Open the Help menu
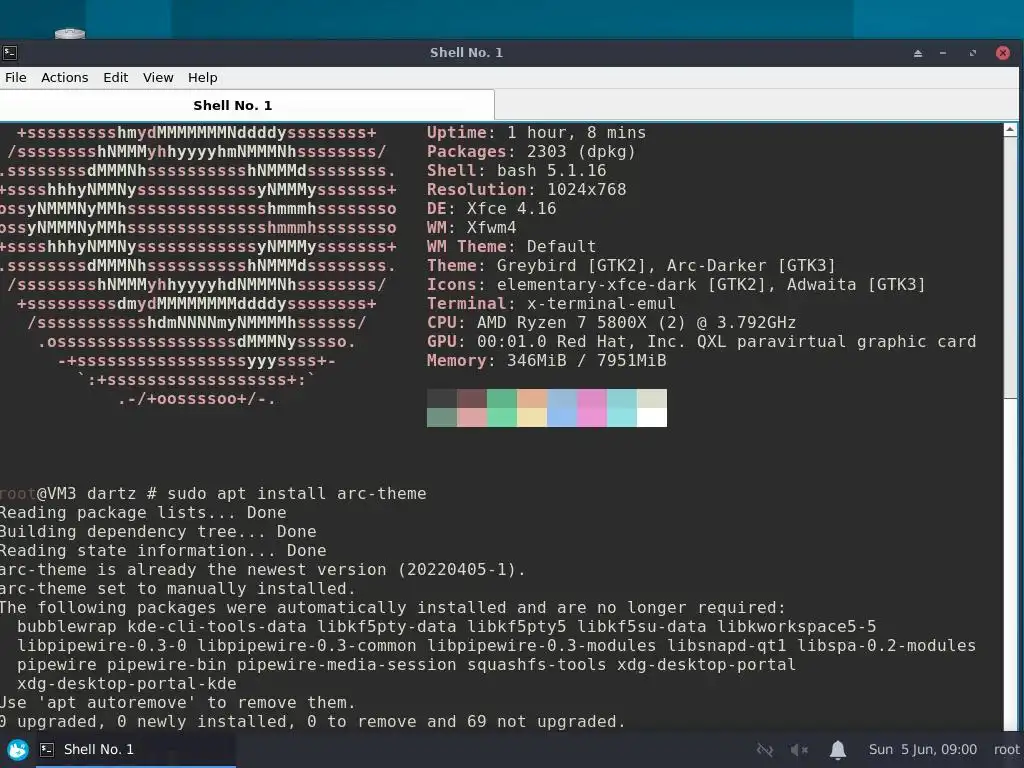1024x768 pixels. (x=202, y=78)
